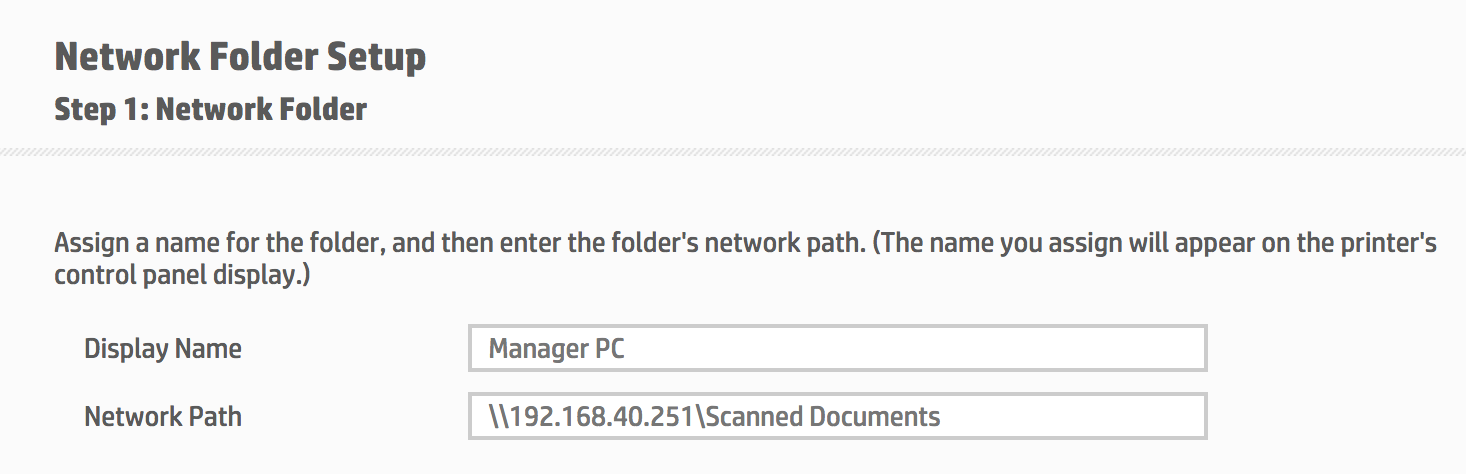This screenshot has height=474, width=1466.
Task: Click the 'Network Path' field label
Action: [163, 416]
